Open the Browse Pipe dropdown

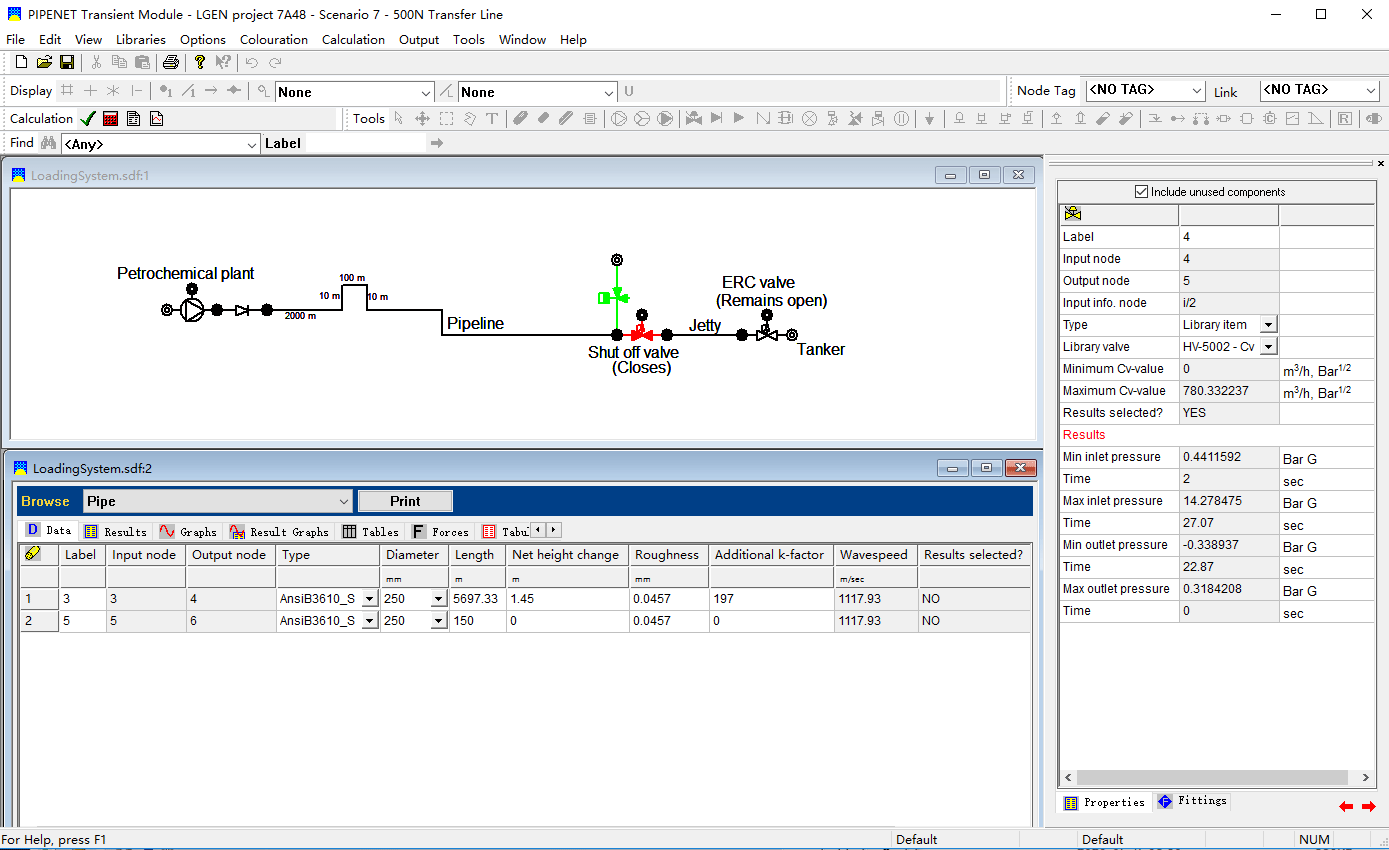tap(344, 501)
